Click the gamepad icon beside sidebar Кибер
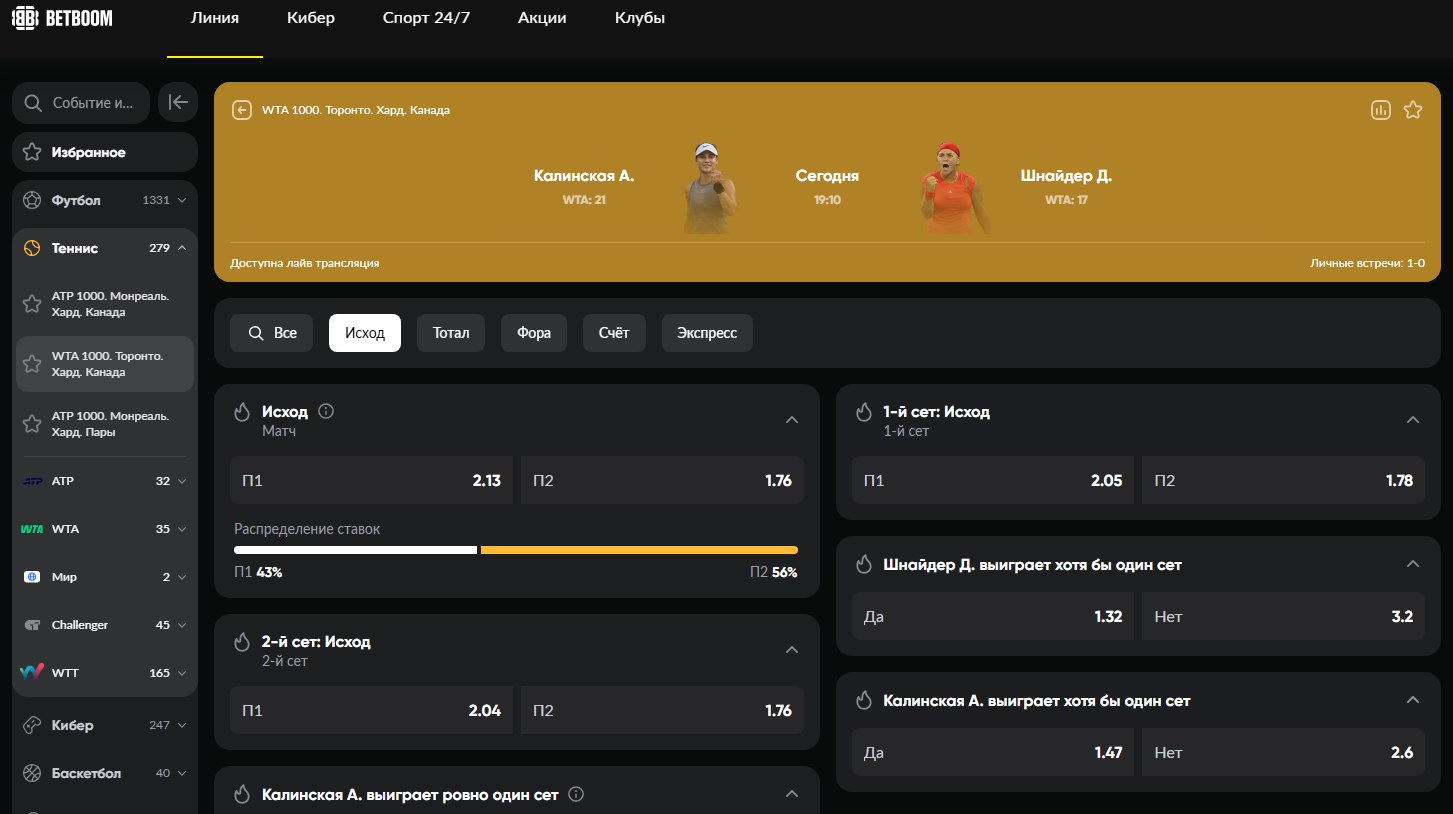This screenshot has width=1453, height=814. click(x=32, y=725)
